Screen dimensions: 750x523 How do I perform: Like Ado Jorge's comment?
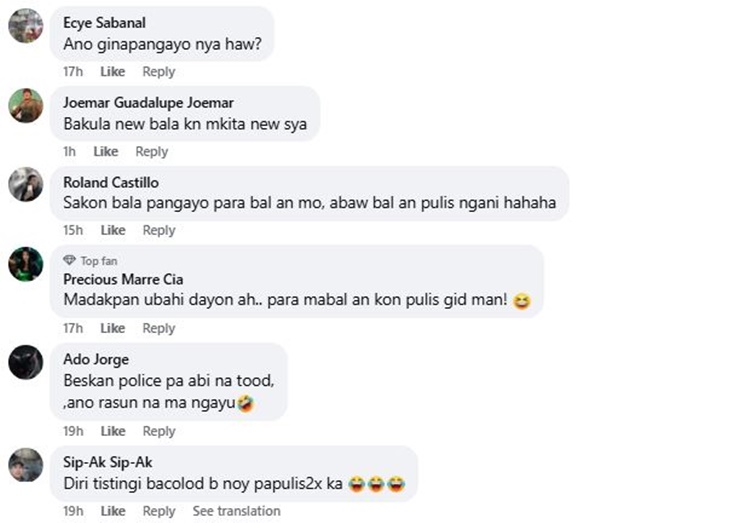[113, 431]
